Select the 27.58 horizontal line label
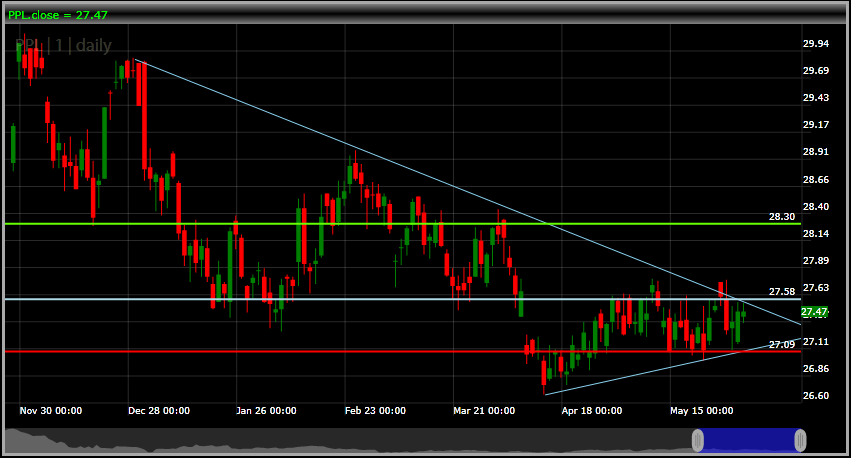The height and width of the screenshot is (458, 851). tap(781, 291)
